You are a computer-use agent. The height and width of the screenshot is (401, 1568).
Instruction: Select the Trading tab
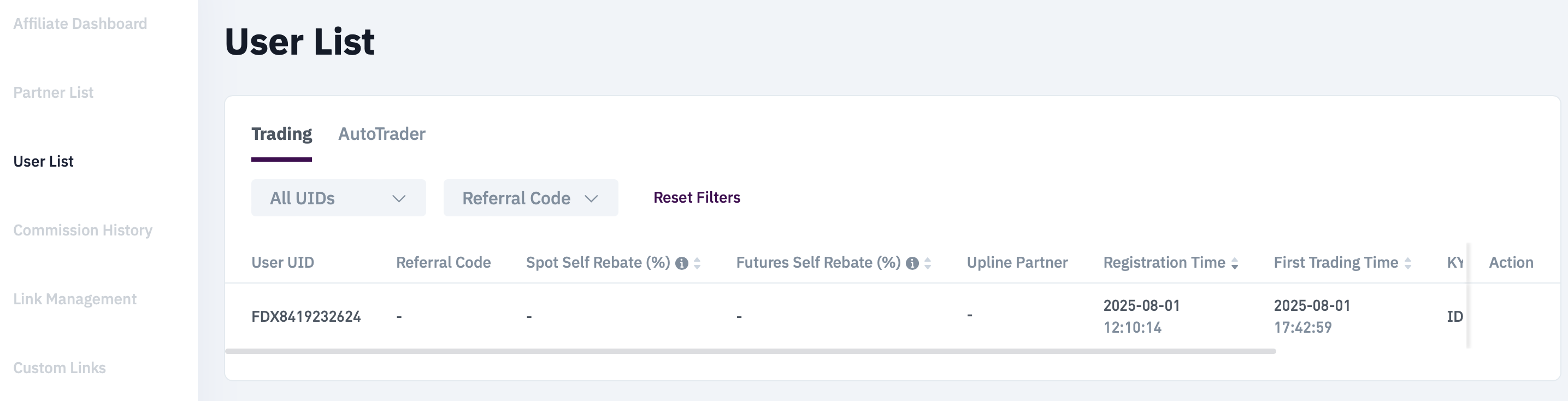click(281, 134)
